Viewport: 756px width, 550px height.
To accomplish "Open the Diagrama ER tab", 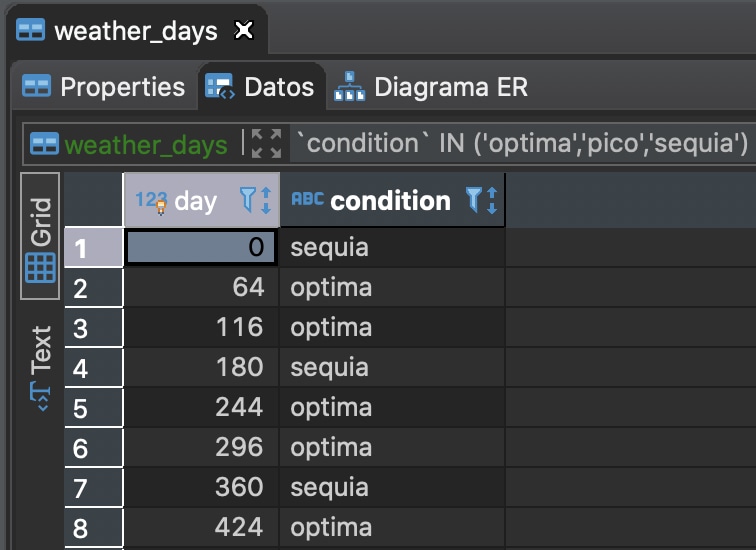I will [x=431, y=87].
